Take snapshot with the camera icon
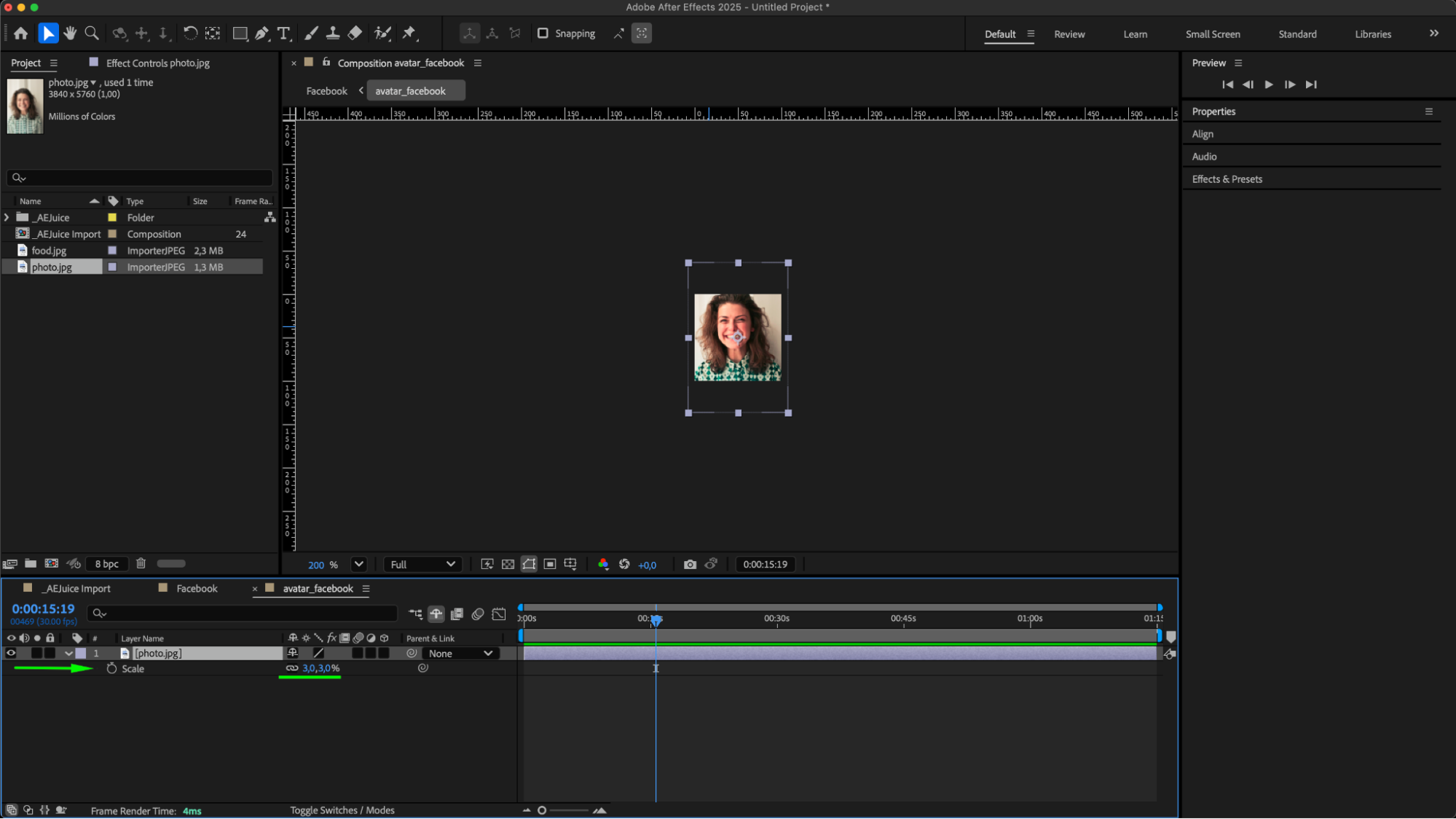The height and width of the screenshot is (819, 1456). (690, 564)
